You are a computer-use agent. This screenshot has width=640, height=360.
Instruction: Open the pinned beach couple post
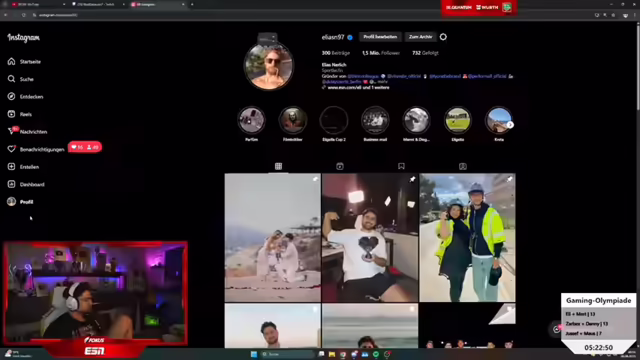[273, 238]
